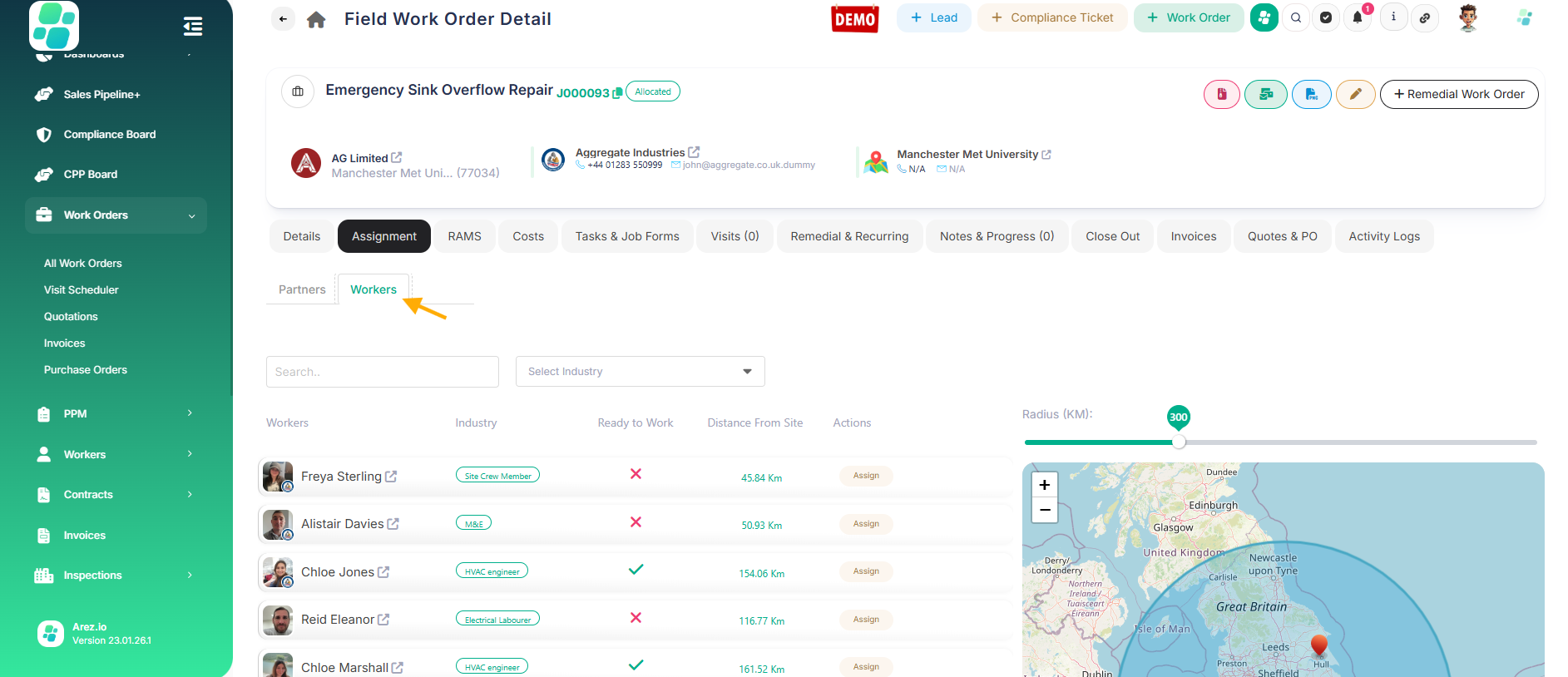This screenshot has height=677, width=1568.
Task: Click the Remedial Work Order button
Action: (x=1458, y=94)
